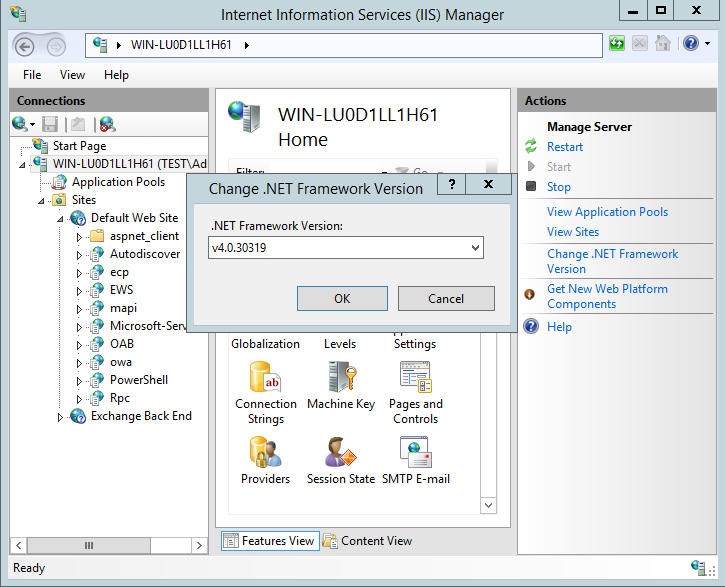Open the Connection Strings feature
Screen dimensions: 725x587
click(x=266, y=393)
